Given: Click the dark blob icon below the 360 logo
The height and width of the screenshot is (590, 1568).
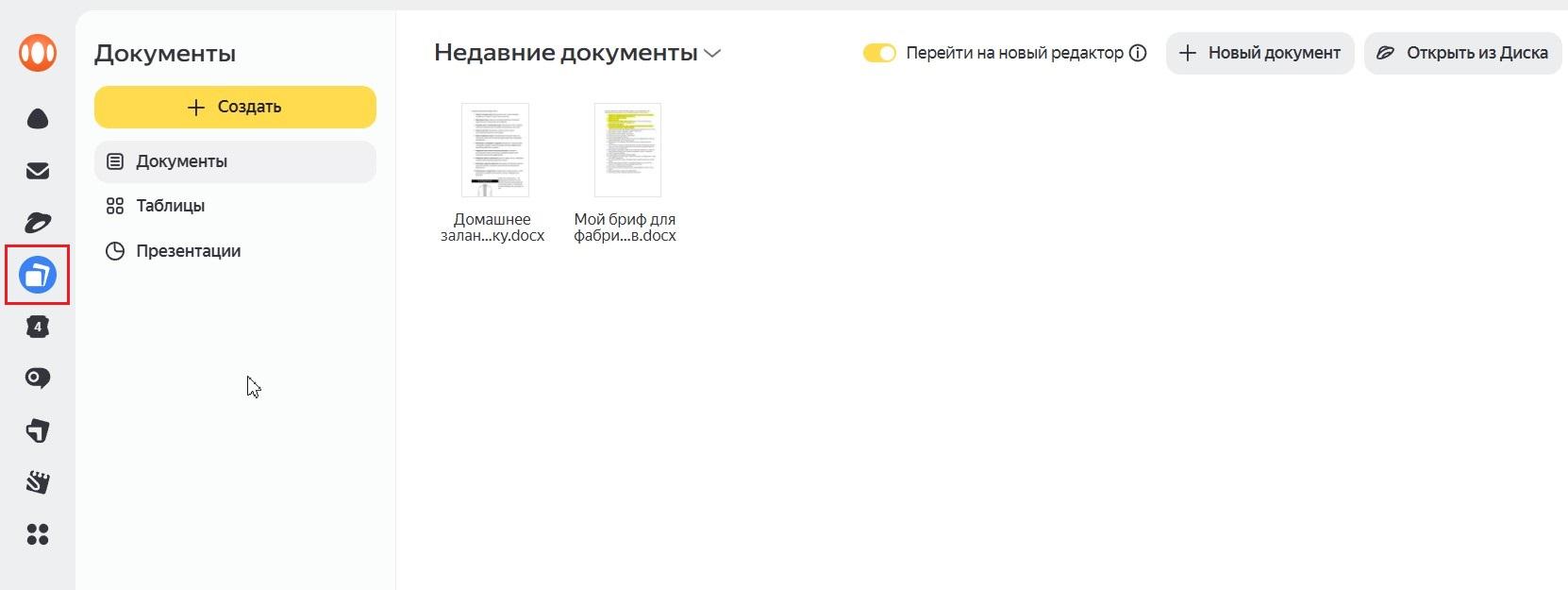Looking at the screenshot, I should click(38, 119).
